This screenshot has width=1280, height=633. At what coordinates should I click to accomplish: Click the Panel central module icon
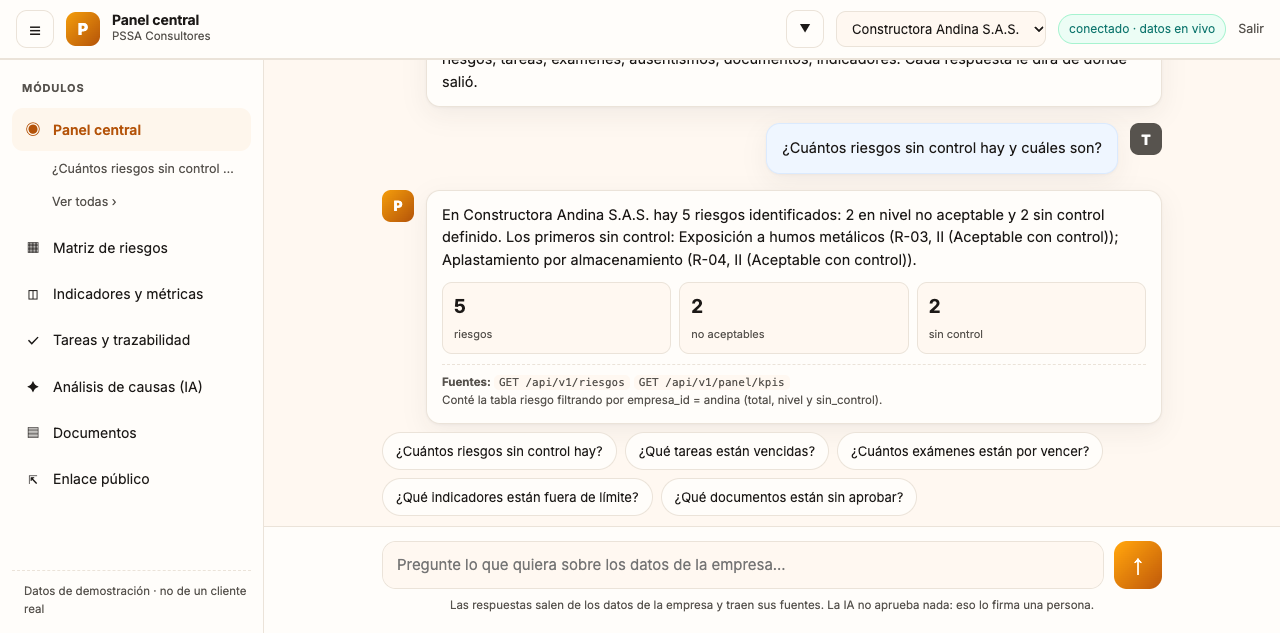pyautogui.click(x=33, y=130)
